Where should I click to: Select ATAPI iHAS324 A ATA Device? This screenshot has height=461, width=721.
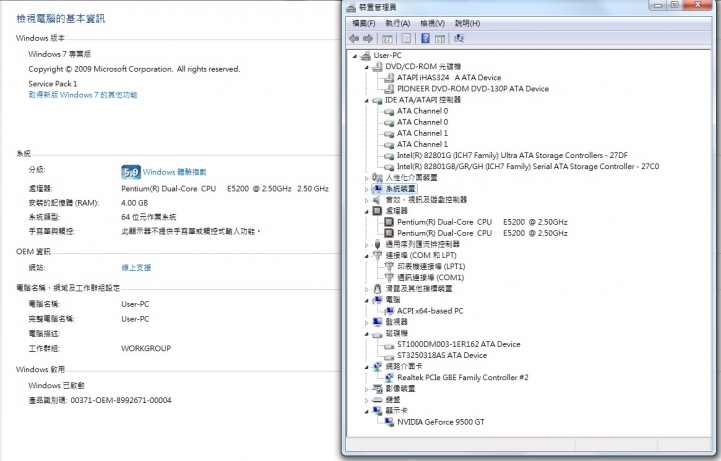(449, 78)
